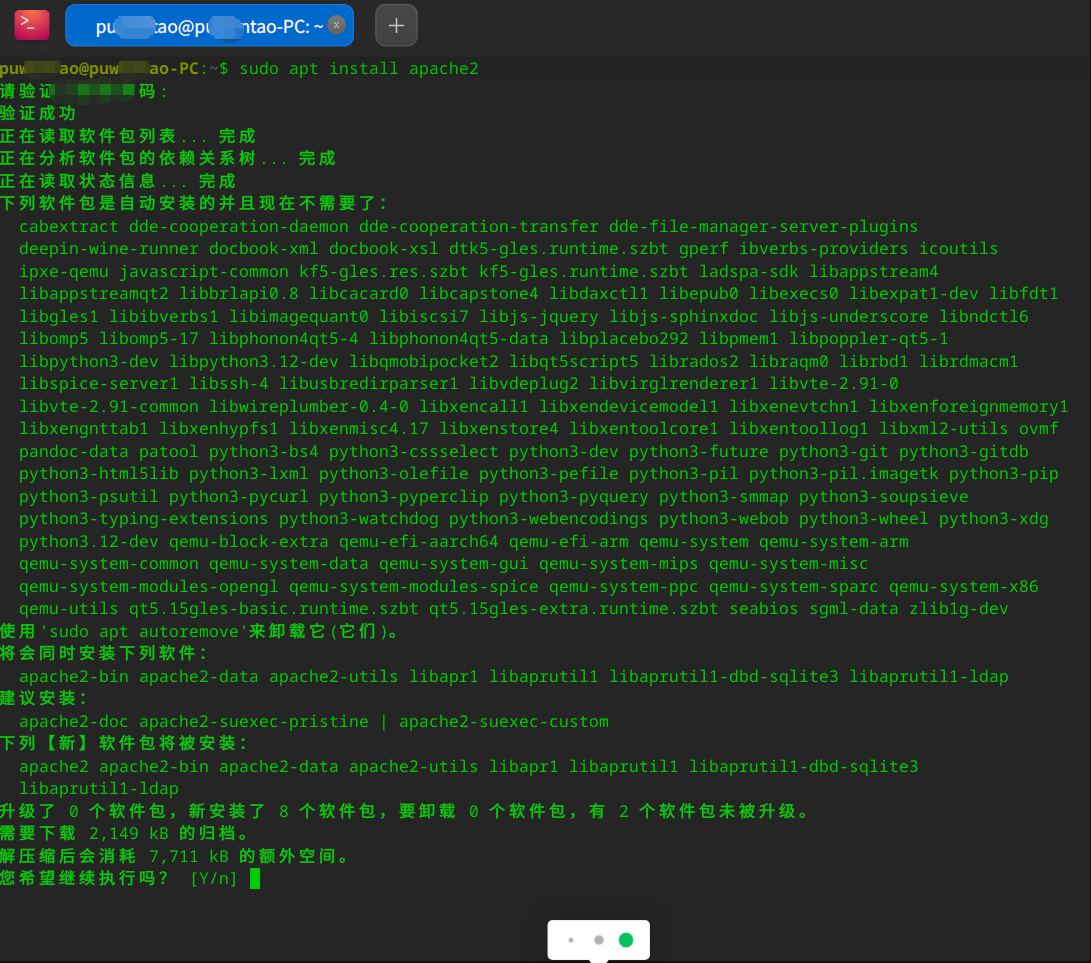Click the smallest dot in the bottom popup
This screenshot has height=963, width=1091.
tap(571, 940)
